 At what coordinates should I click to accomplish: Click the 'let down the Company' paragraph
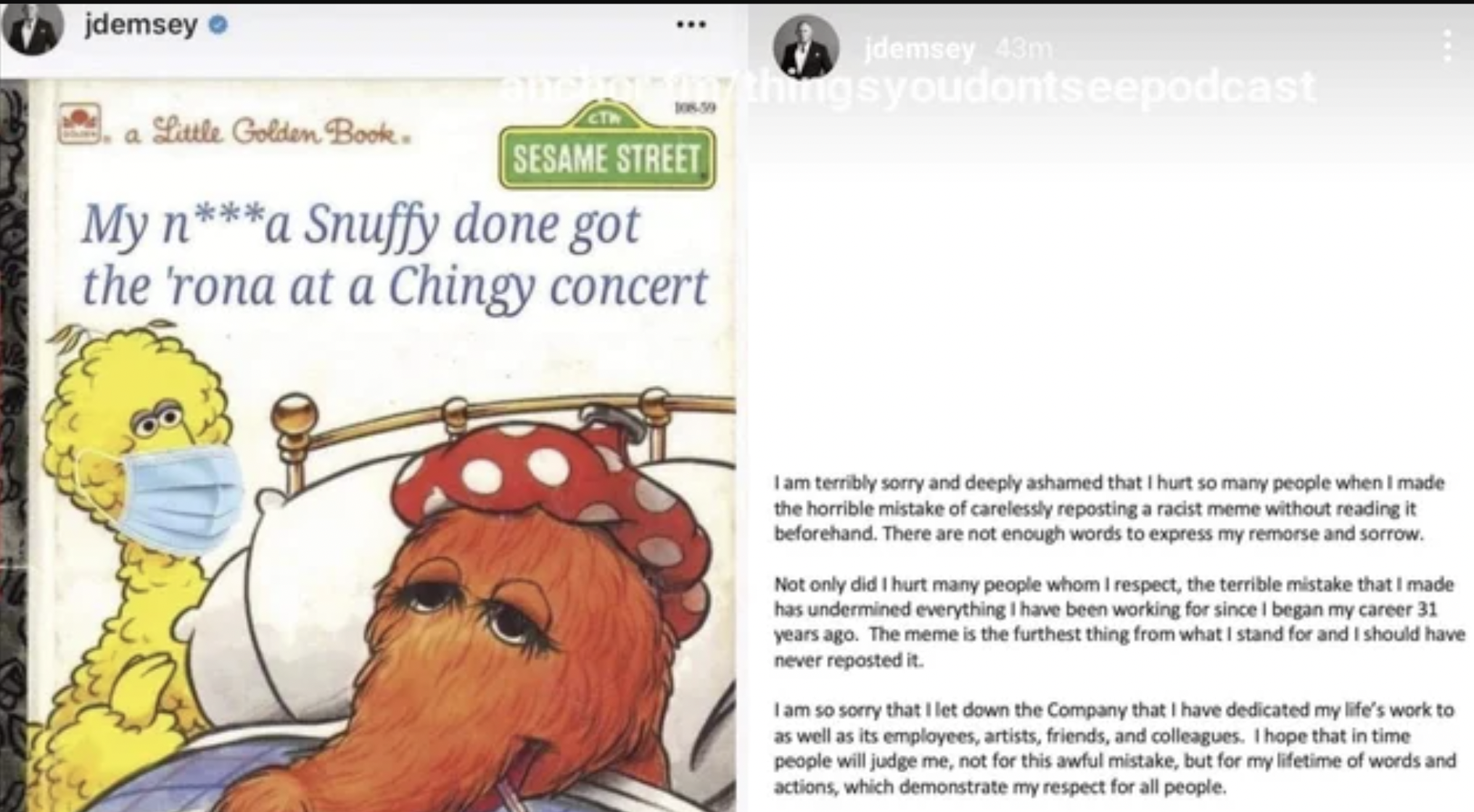1115,748
